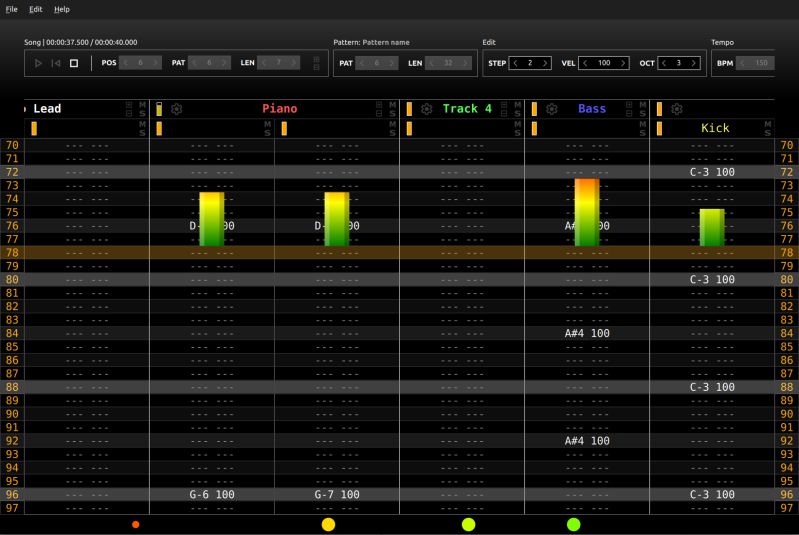Image resolution: width=799 pixels, height=535 pixels.
Task: Remove a column from the Piano track
Action: (x=379, y=113)
